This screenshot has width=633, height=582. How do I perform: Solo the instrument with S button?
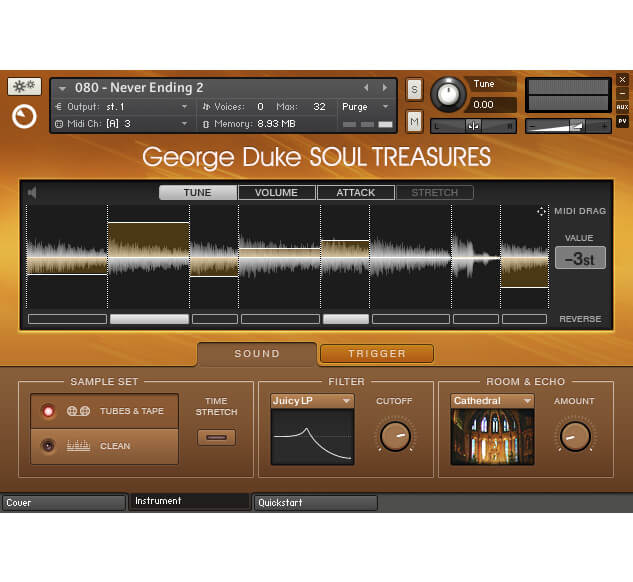[414, 89]
